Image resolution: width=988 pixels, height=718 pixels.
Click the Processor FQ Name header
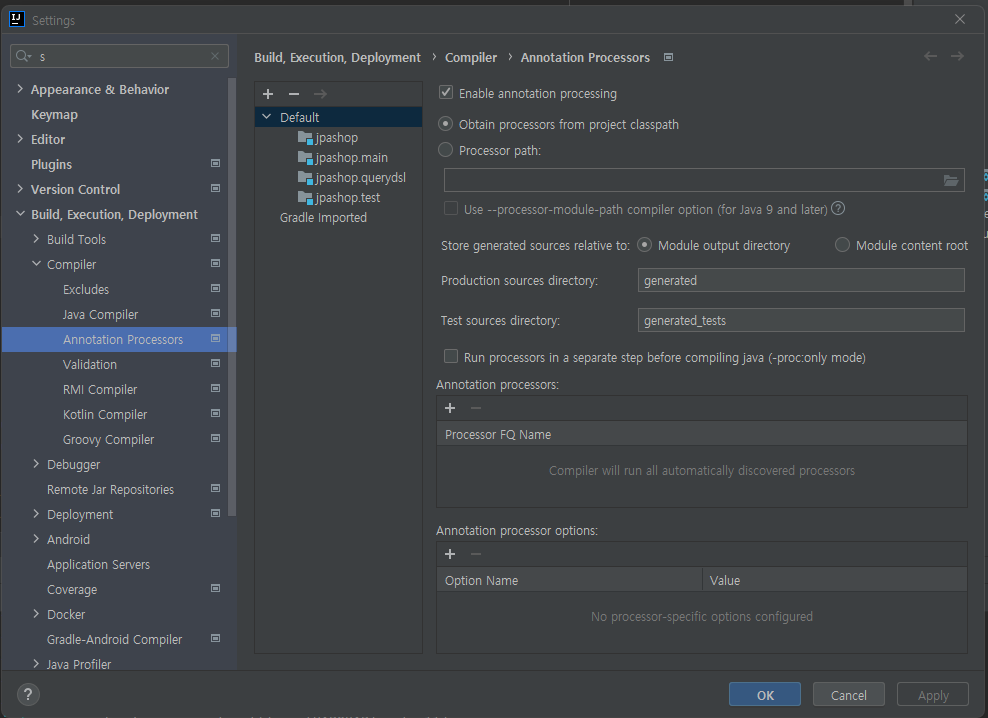702,434
